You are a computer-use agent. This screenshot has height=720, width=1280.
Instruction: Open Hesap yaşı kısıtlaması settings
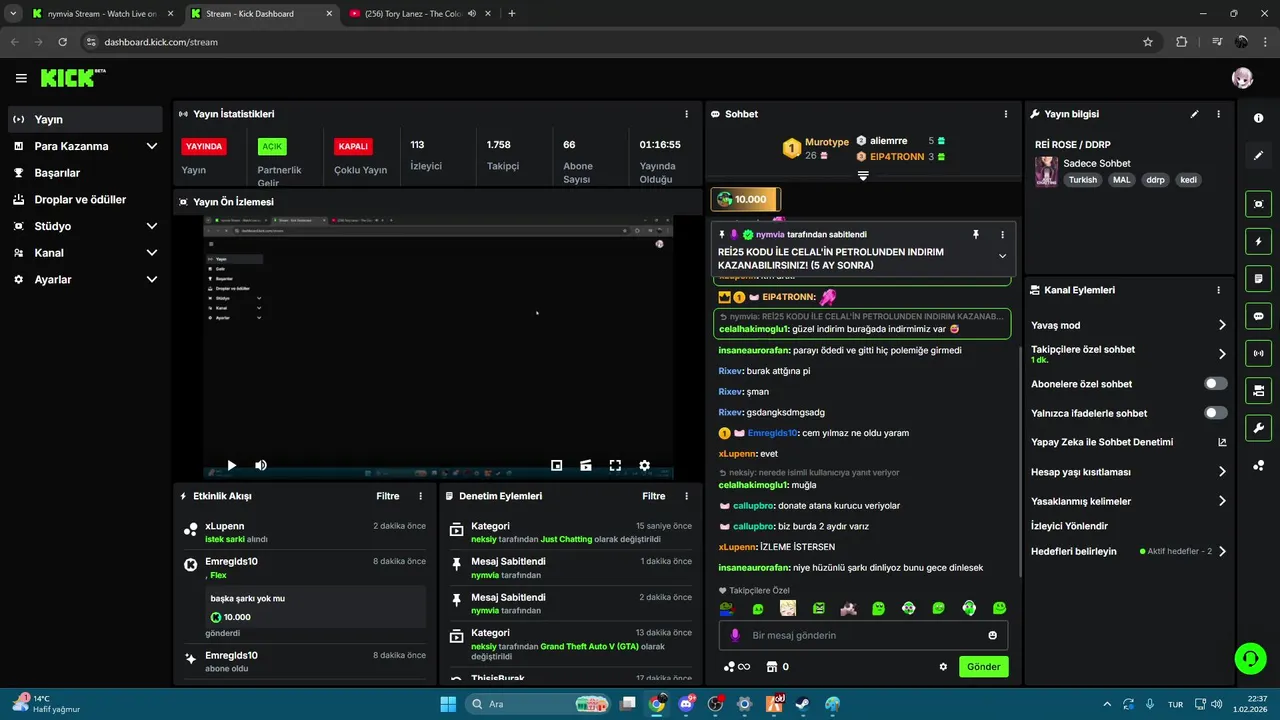click(x=1129, y=472)
